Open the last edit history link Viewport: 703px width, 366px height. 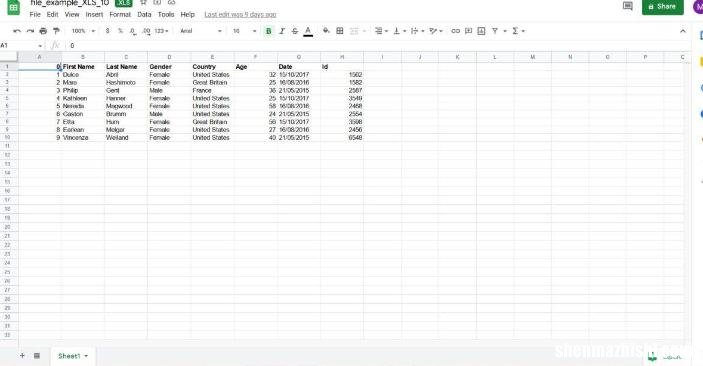click(240, 15)
